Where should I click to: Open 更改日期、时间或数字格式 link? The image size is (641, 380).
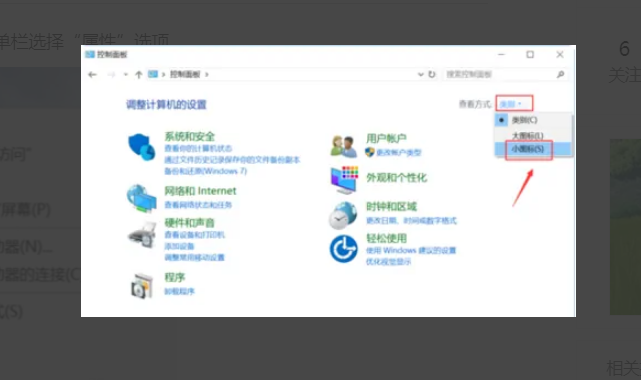point(411,221)
